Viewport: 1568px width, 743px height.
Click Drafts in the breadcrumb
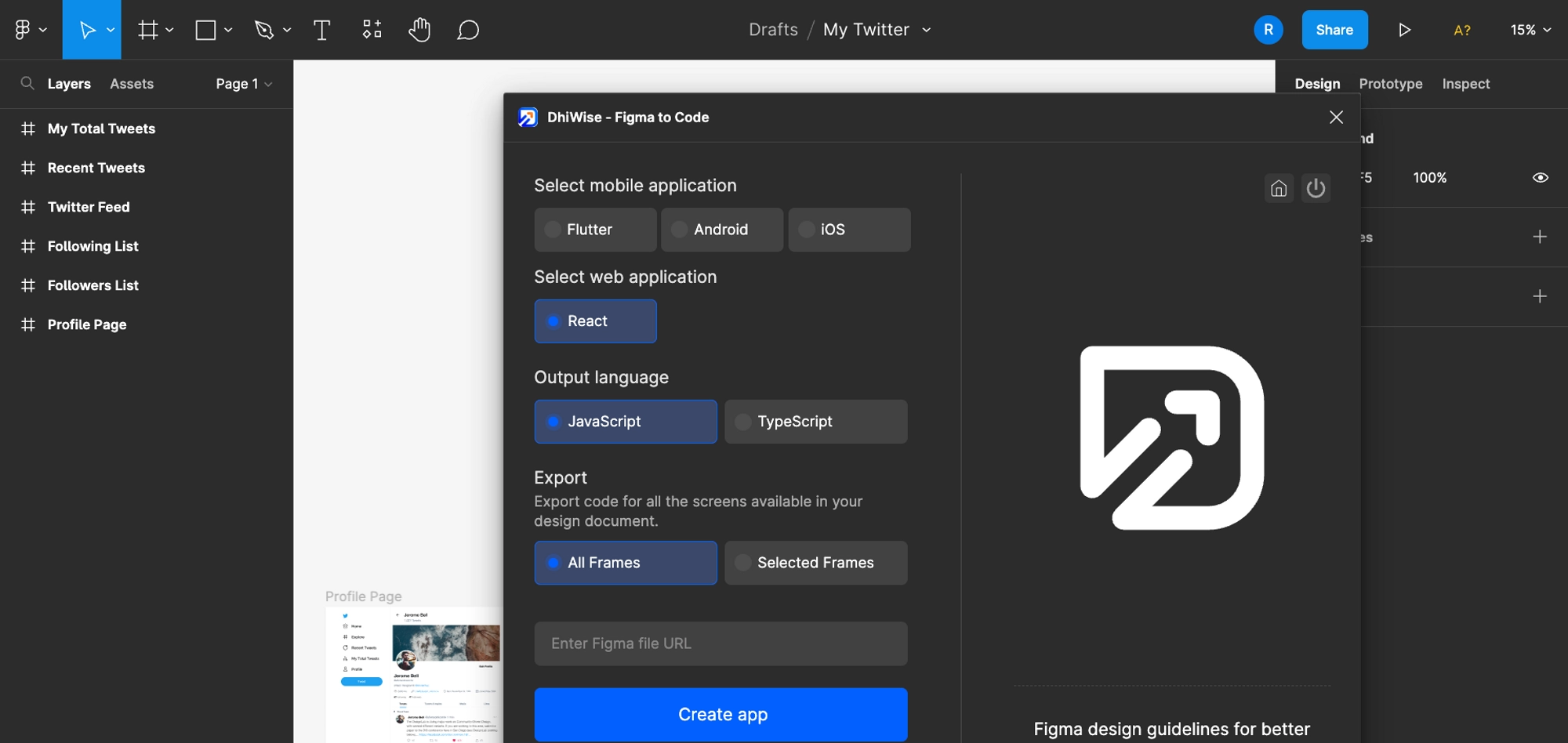point(773,30)
